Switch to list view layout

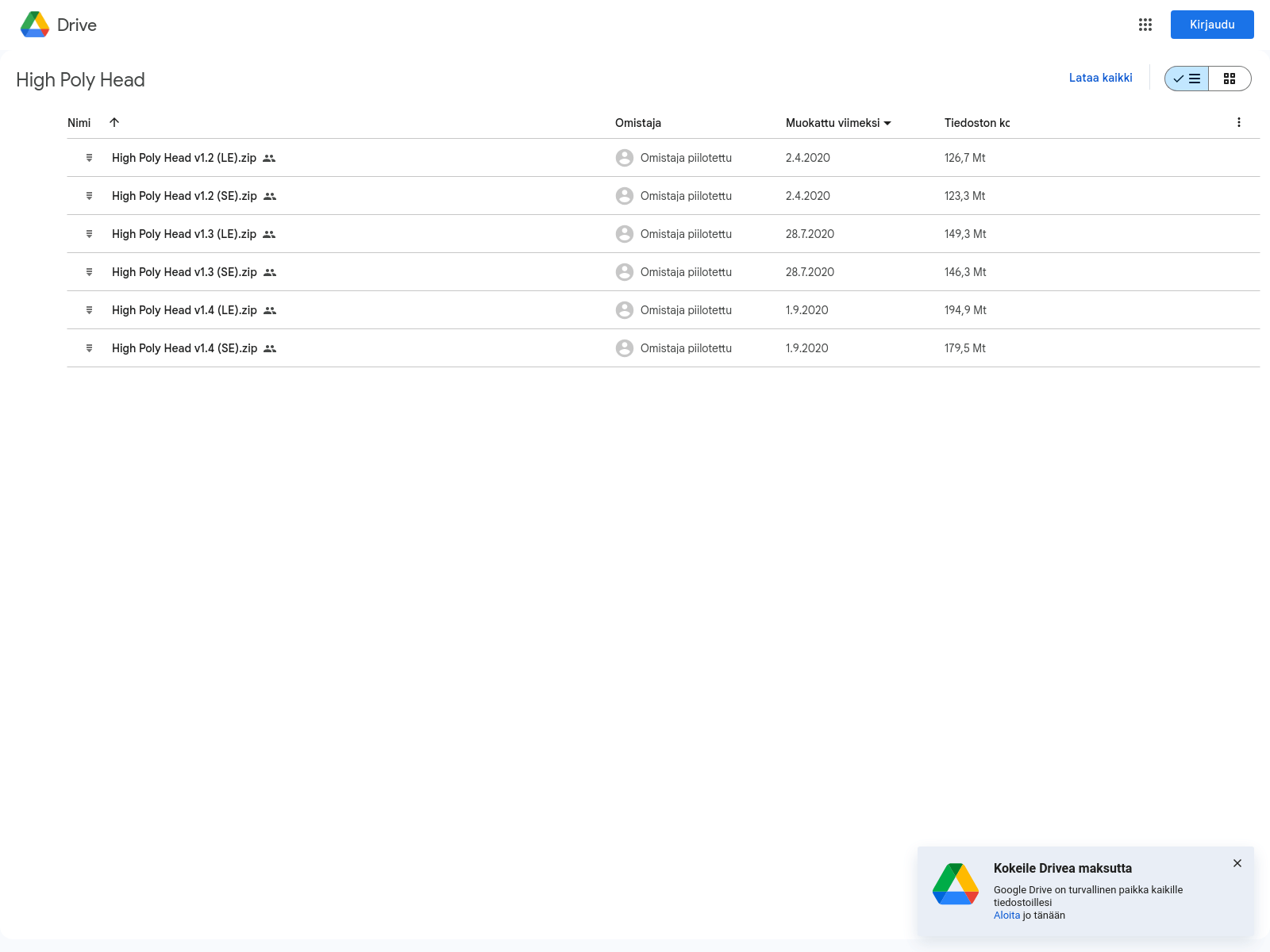point(1187,79)
